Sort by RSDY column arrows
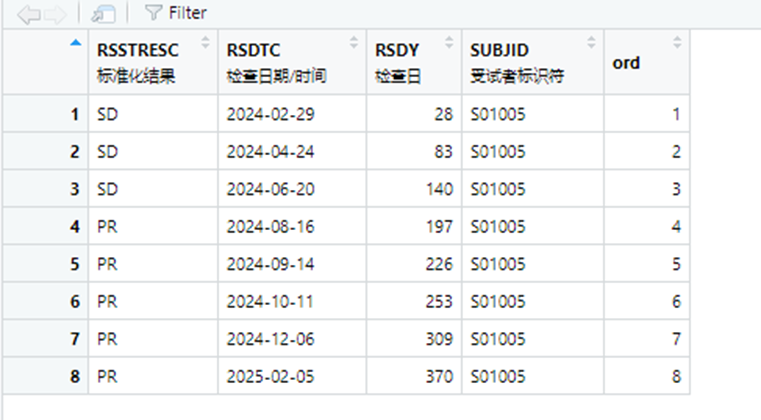 450,42
